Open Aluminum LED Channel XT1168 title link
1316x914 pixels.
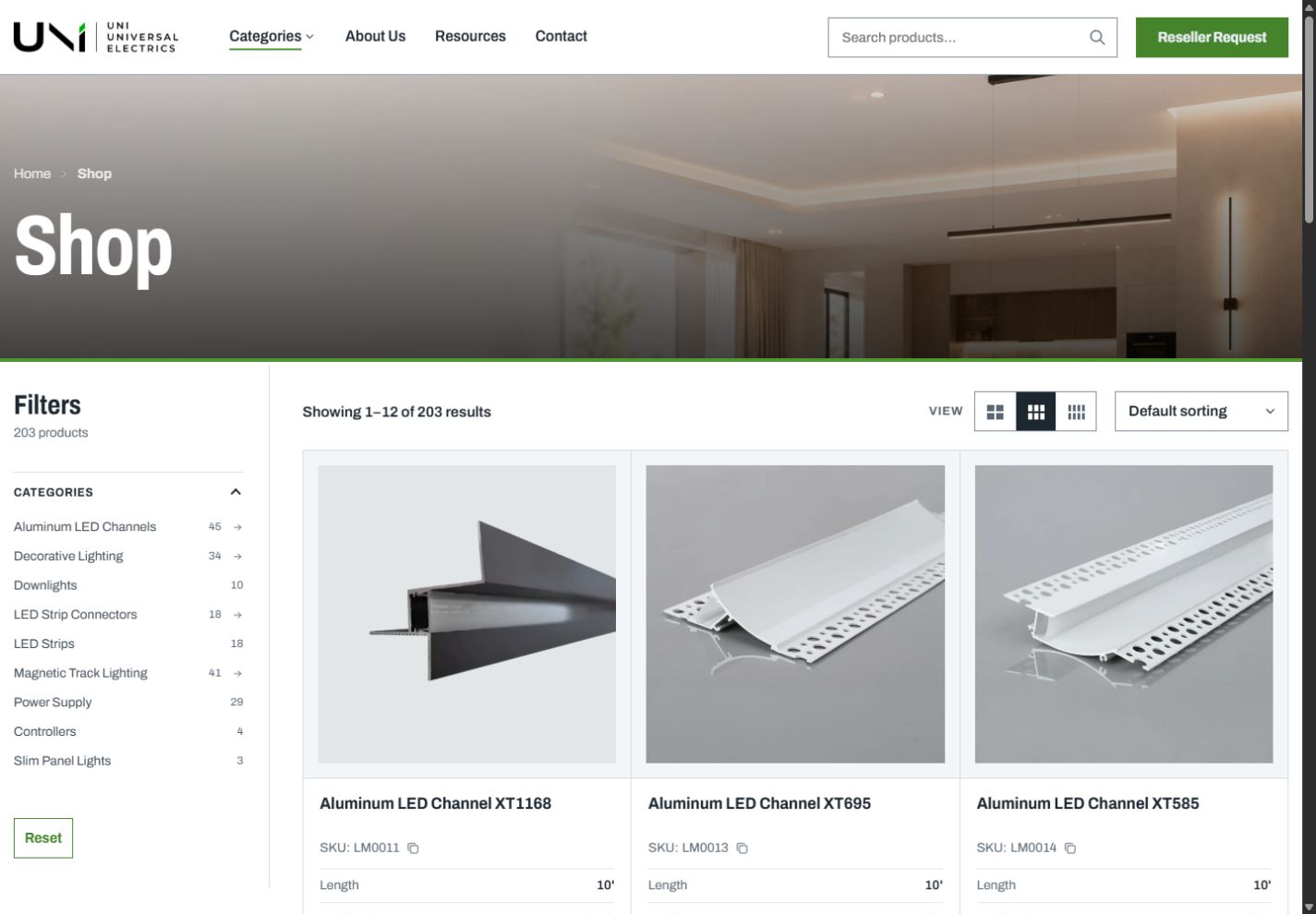[x=436, y=804]
